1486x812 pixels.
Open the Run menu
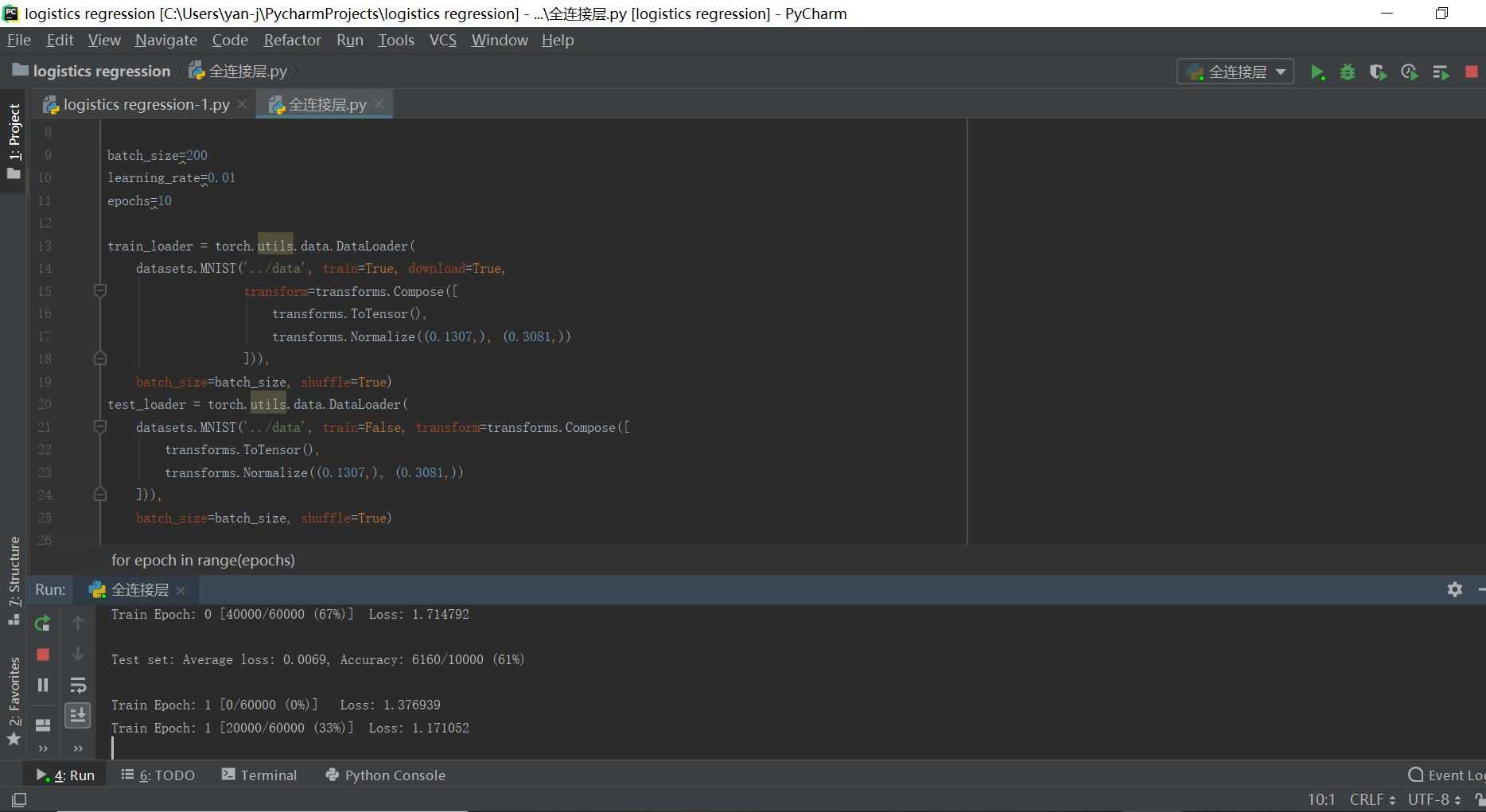(x=350, y=40)
